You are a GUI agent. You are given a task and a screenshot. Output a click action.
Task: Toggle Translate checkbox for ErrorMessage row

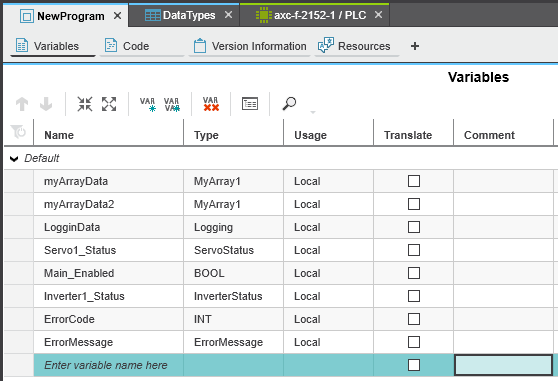(414, 342)
